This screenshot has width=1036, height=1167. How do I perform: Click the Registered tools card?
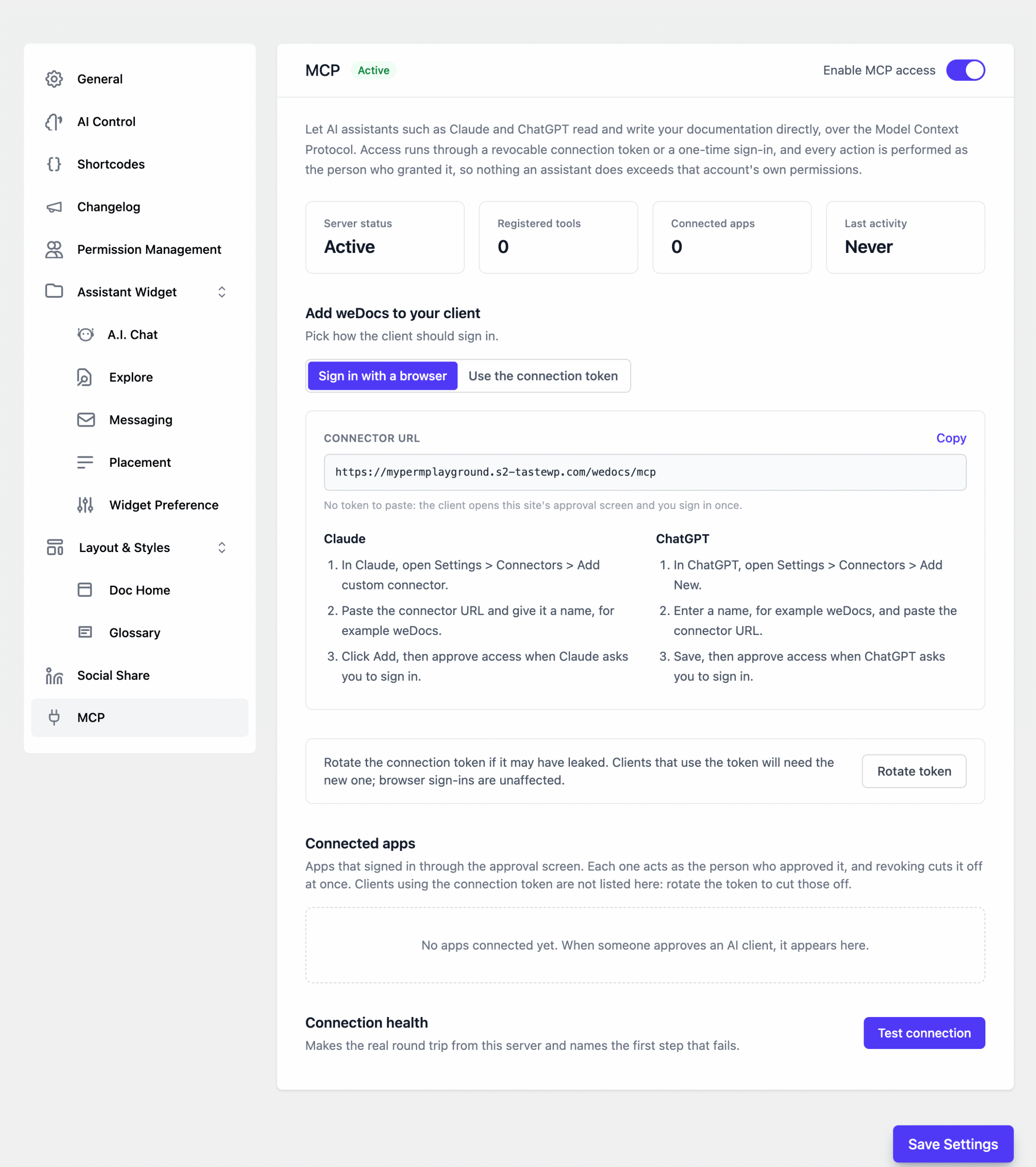click(559, 237)
